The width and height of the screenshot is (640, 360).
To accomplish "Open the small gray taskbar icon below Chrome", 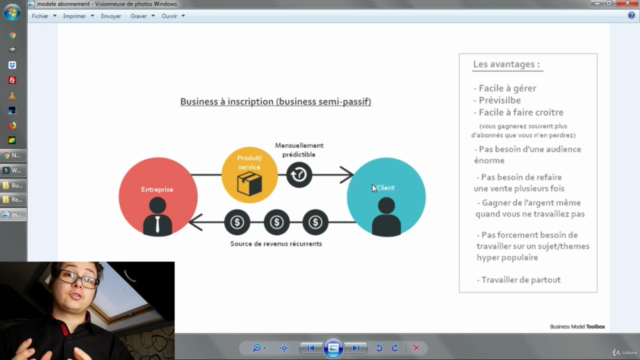I will tap(12, 50).
